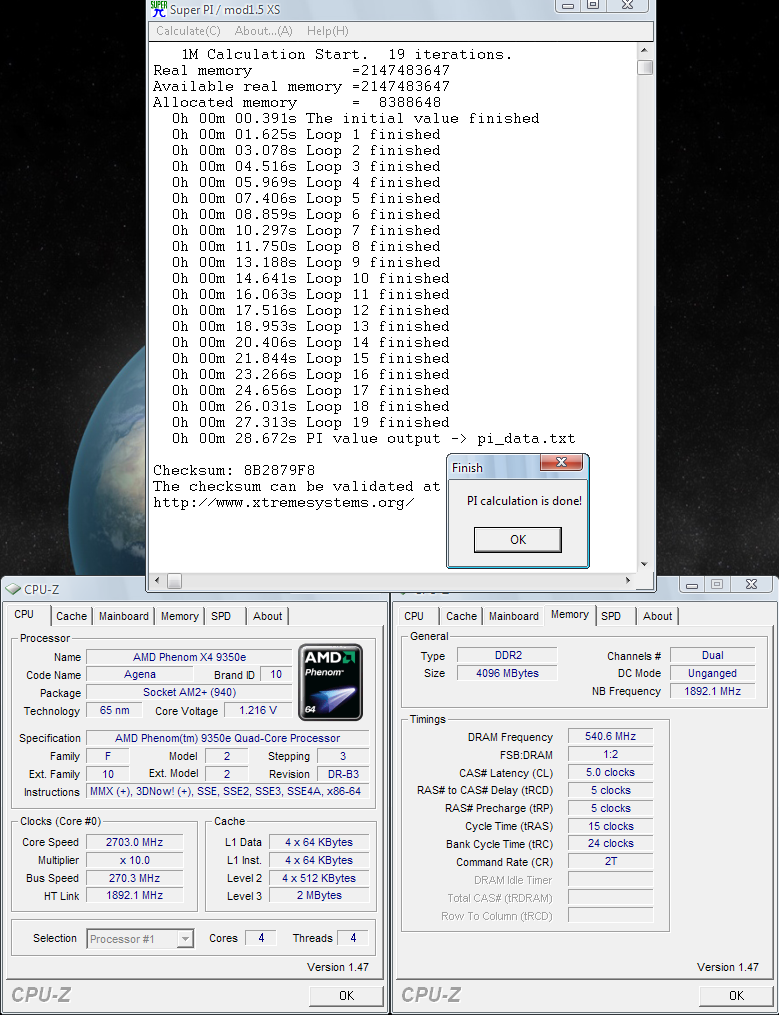Click the FSB:DRAM value 1:2

pyautogui.click(x=611, y=754)
